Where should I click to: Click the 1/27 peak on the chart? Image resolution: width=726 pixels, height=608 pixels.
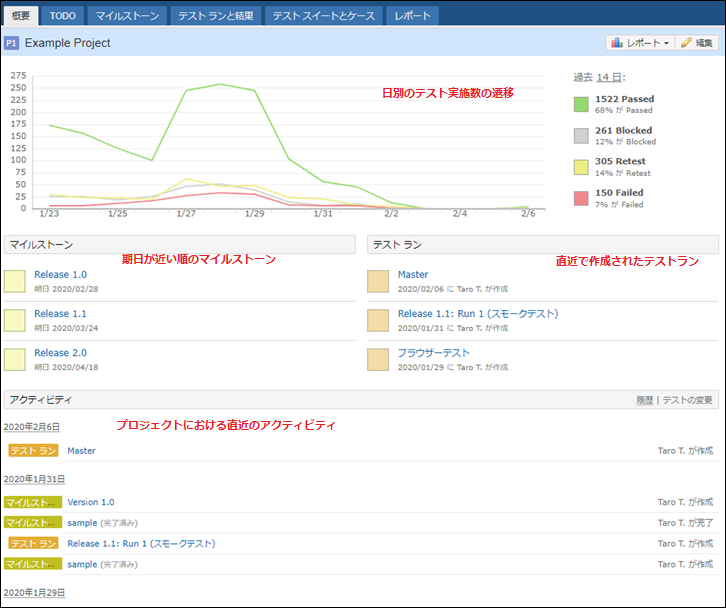(186, 91)
